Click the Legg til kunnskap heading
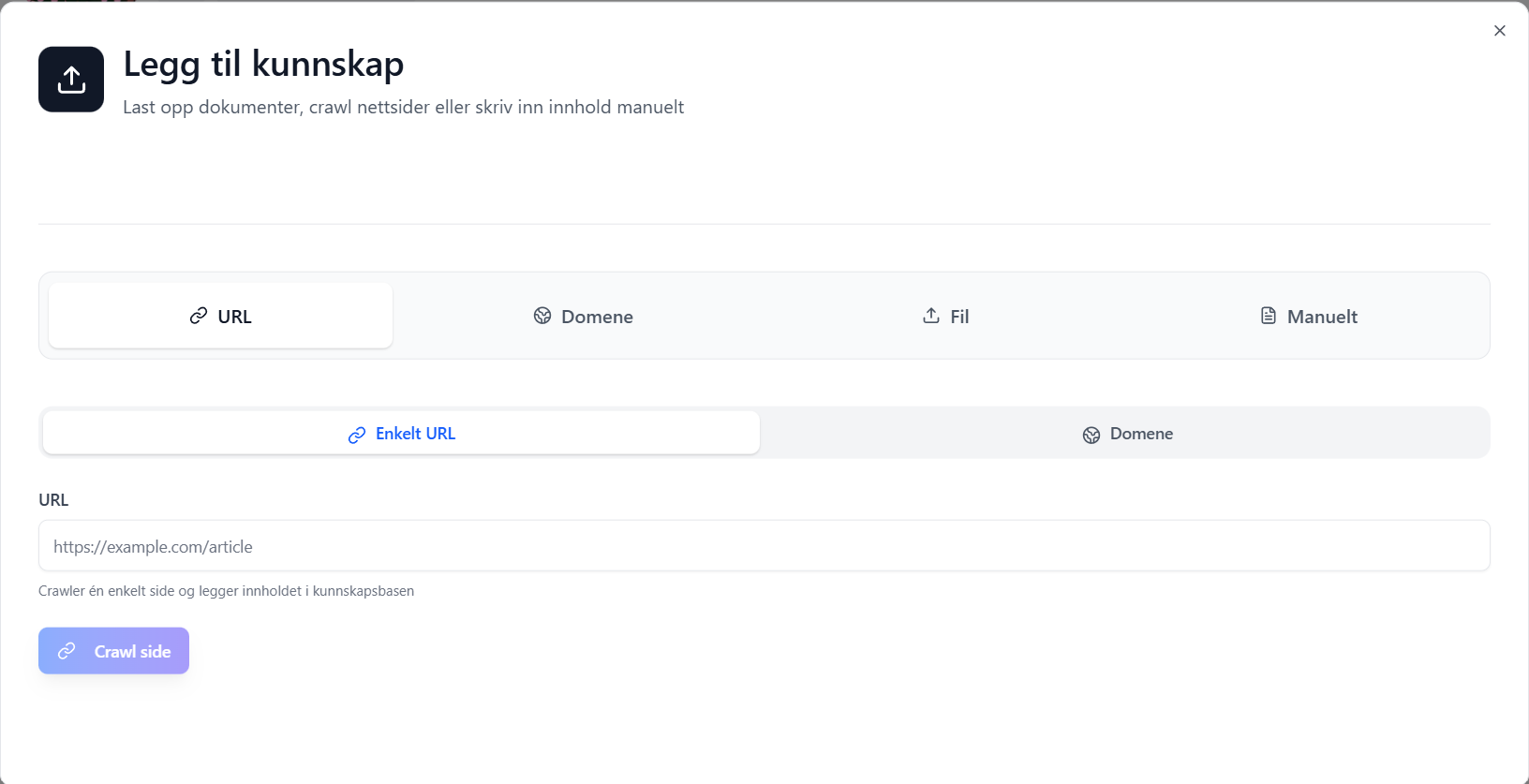This screenshot has width=1529, height=784. click(x=263, y=64)
